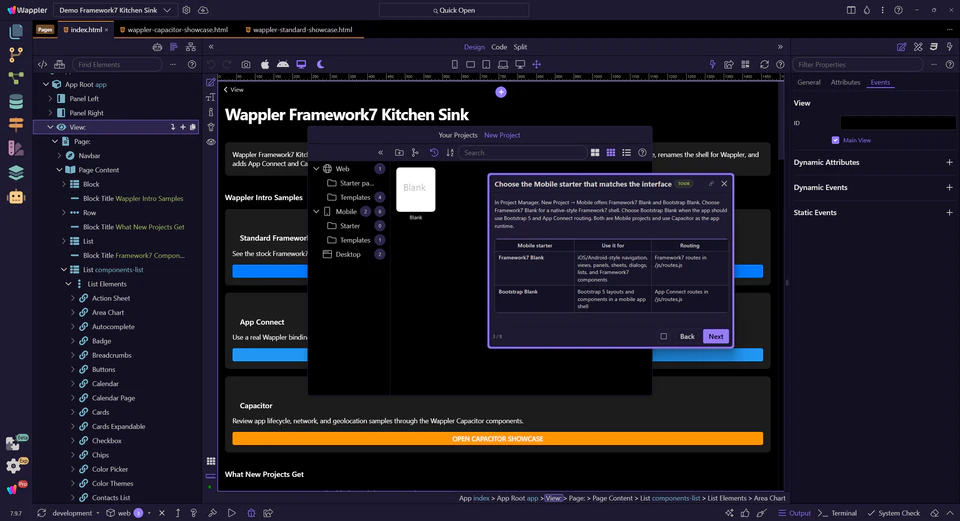Toggle visibility eye on canvas side toolbar
Image resolution: width=960 pixels, height=521 pixels.
pyautogui.click(x=211, y=141)
